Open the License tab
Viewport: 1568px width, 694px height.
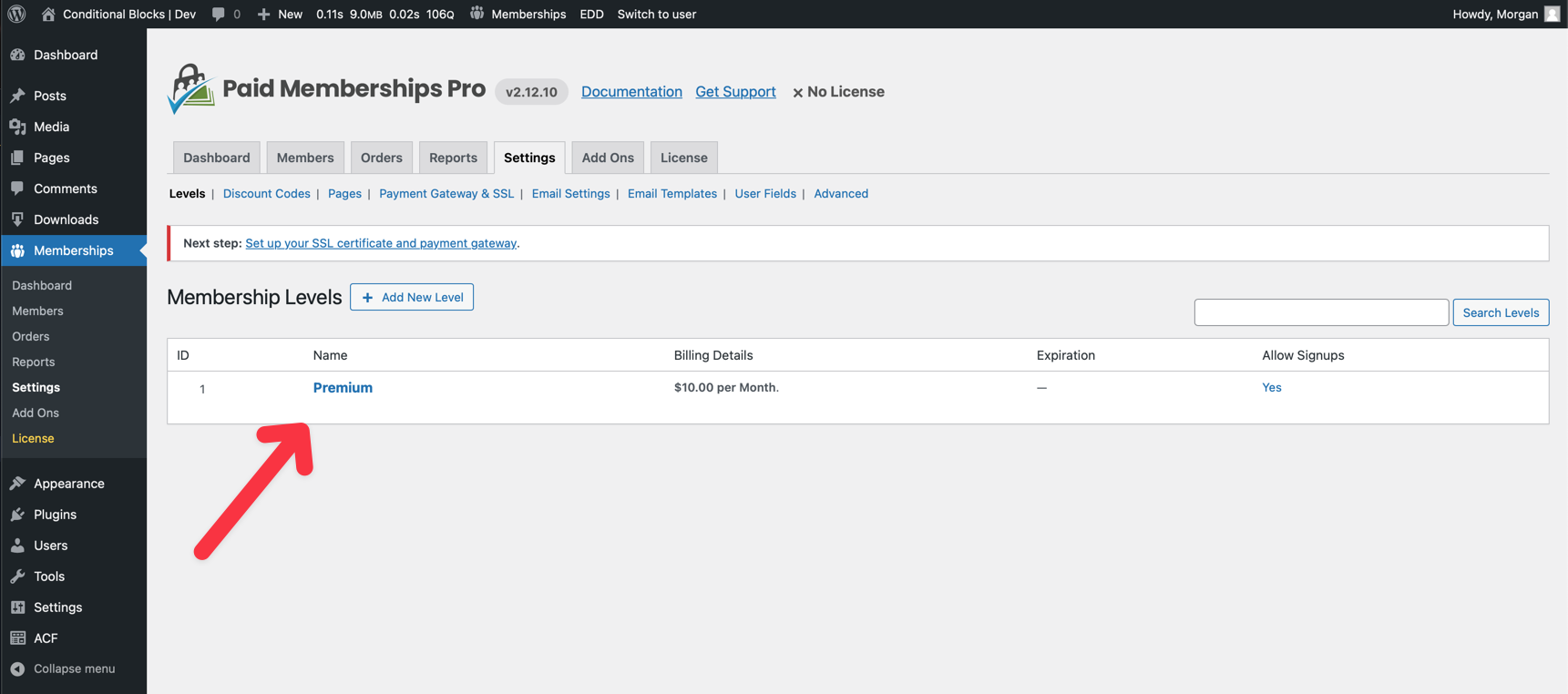(684, 158)
